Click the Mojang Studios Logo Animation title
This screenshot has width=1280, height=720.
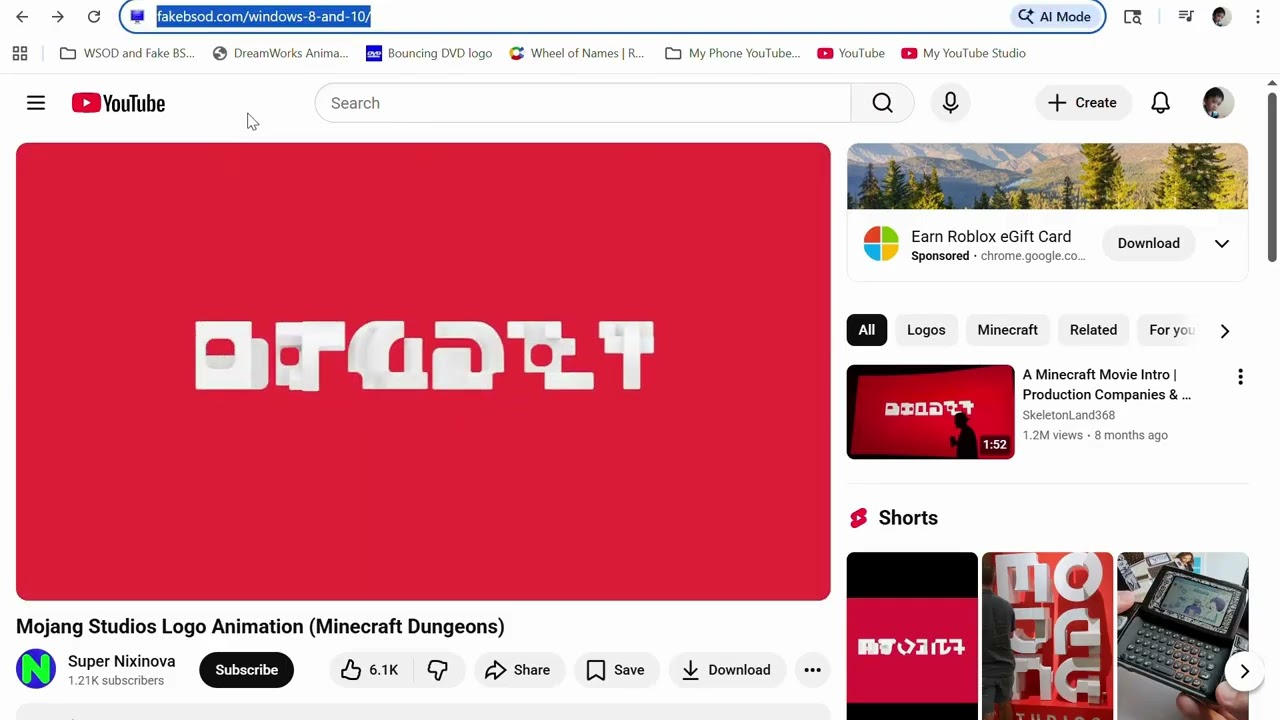tap(260, 626)
